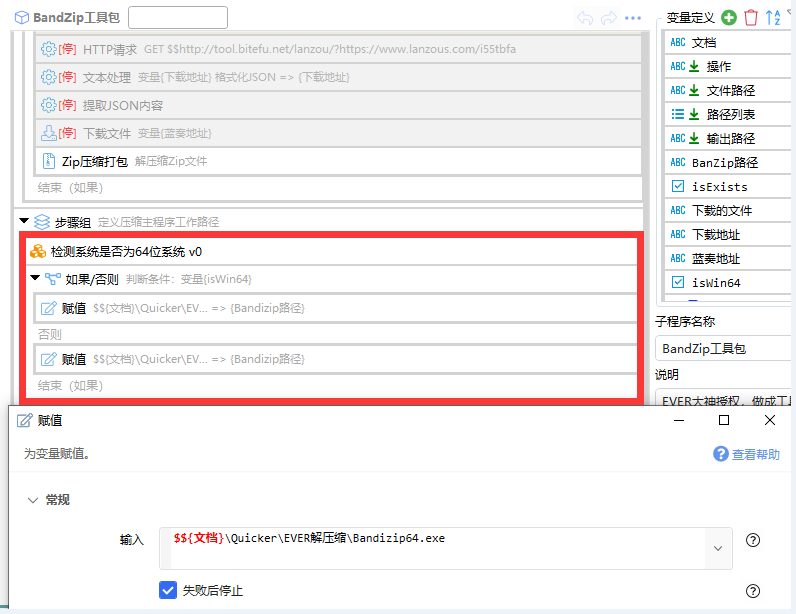Select the 检测系统是否为64位系统 step
The width and height of the screenshot is (796, 614).
pos(331,251)
